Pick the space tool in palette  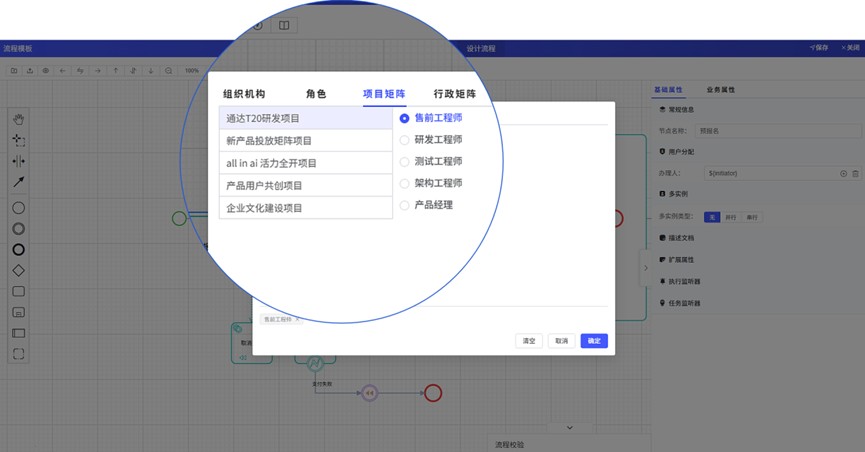click(x=18, y=161)
